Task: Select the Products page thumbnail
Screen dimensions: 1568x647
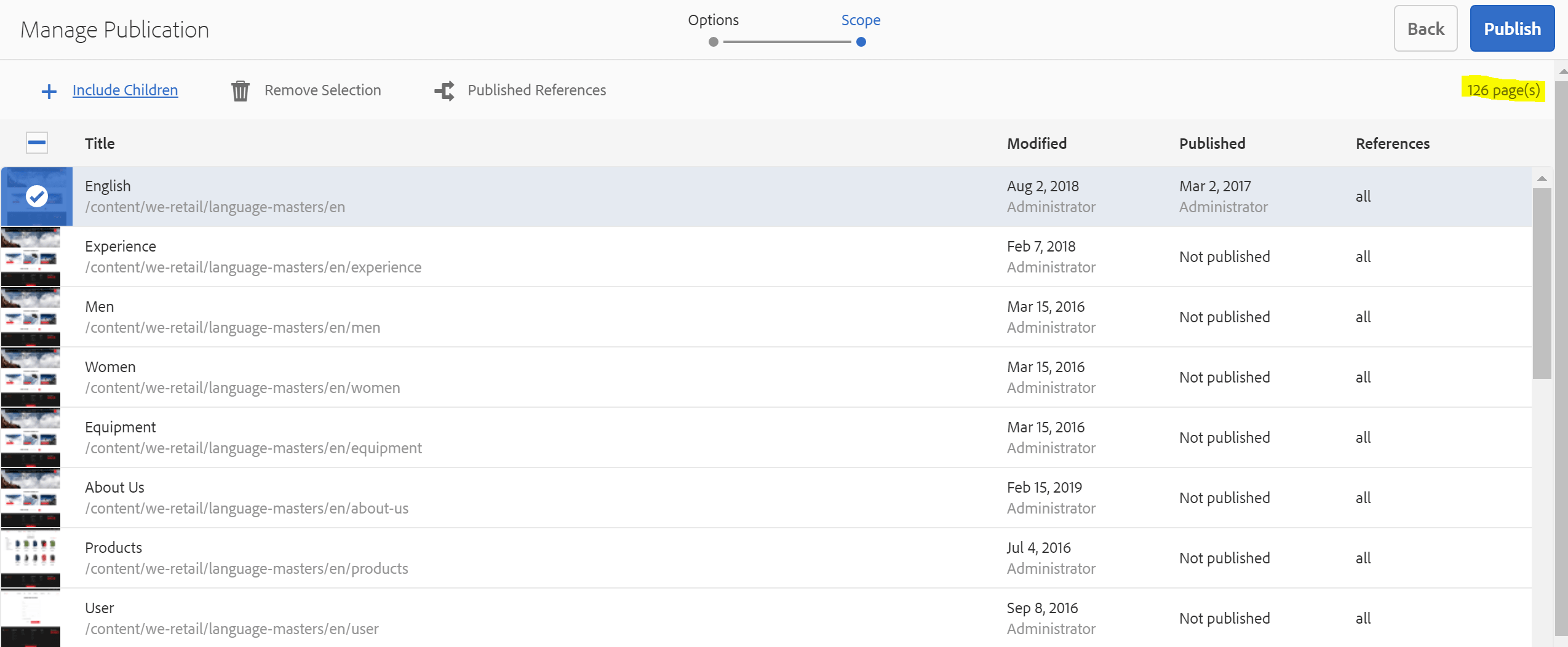Action: 31,558
